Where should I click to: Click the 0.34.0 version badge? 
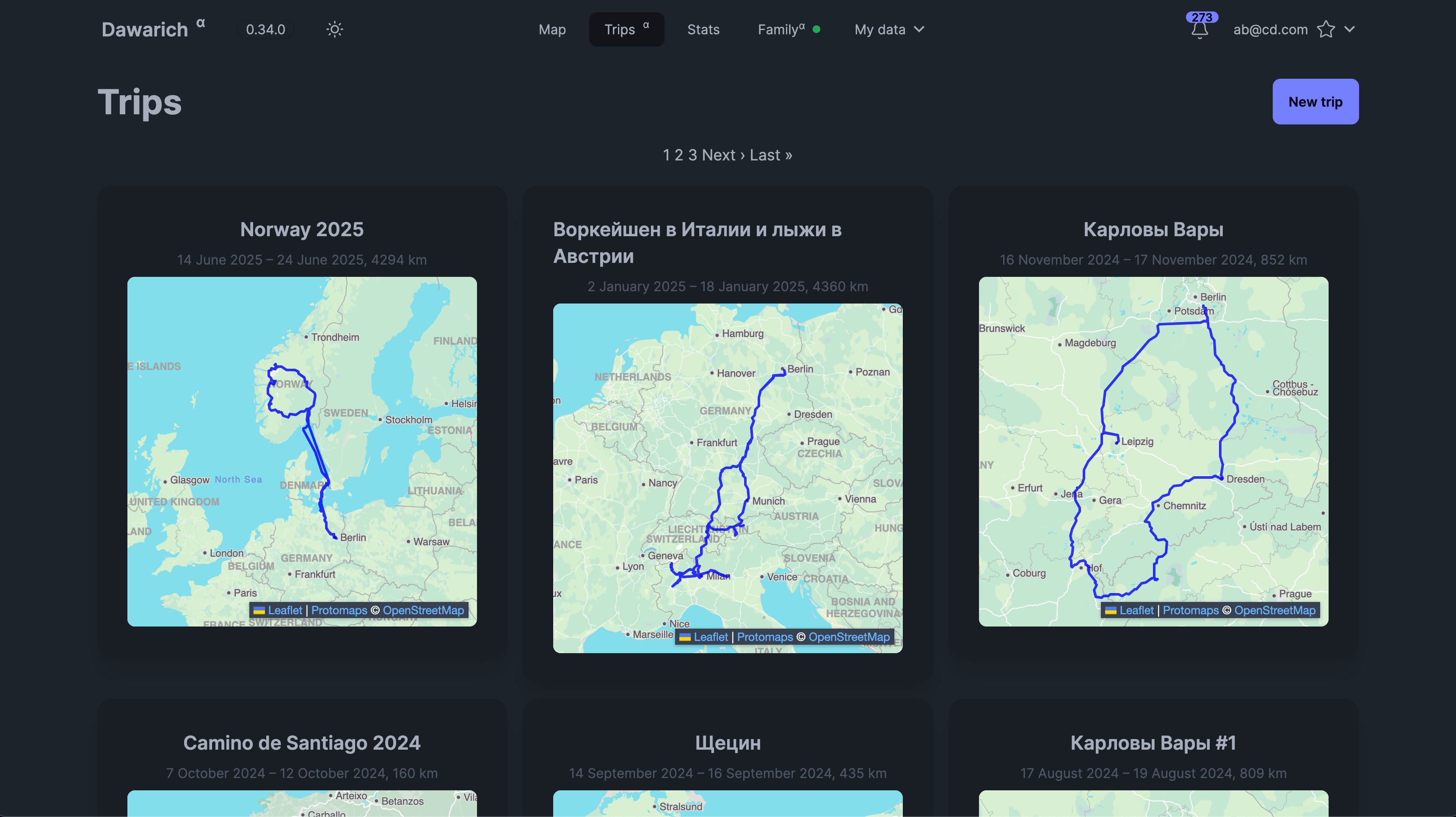point(265,29)
